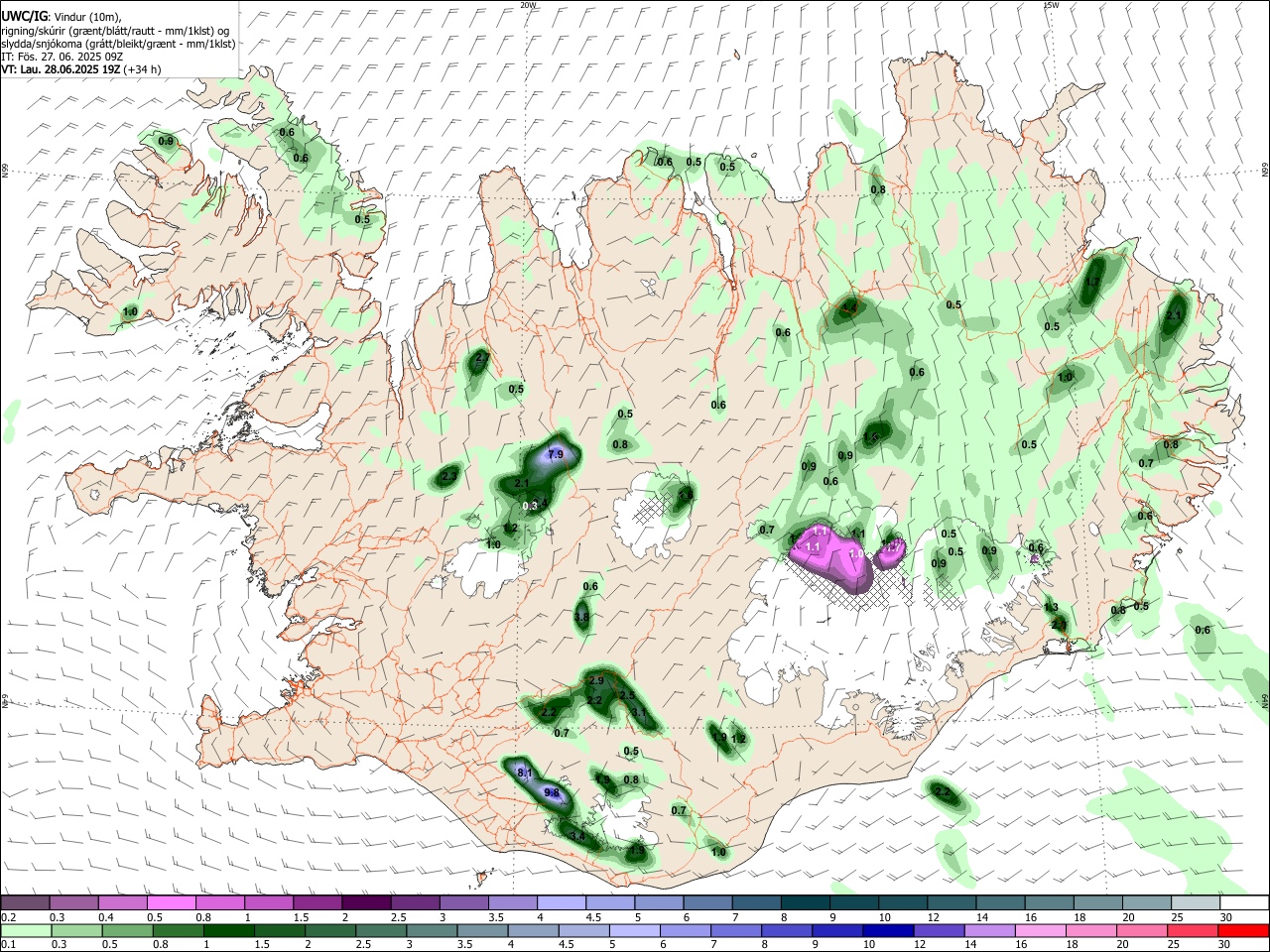Image resolution: width=1270 pixels, height=952 pixels.
Task: Pick the dark green rain swatch between 1 and 1.5
Action: point(229,929)
